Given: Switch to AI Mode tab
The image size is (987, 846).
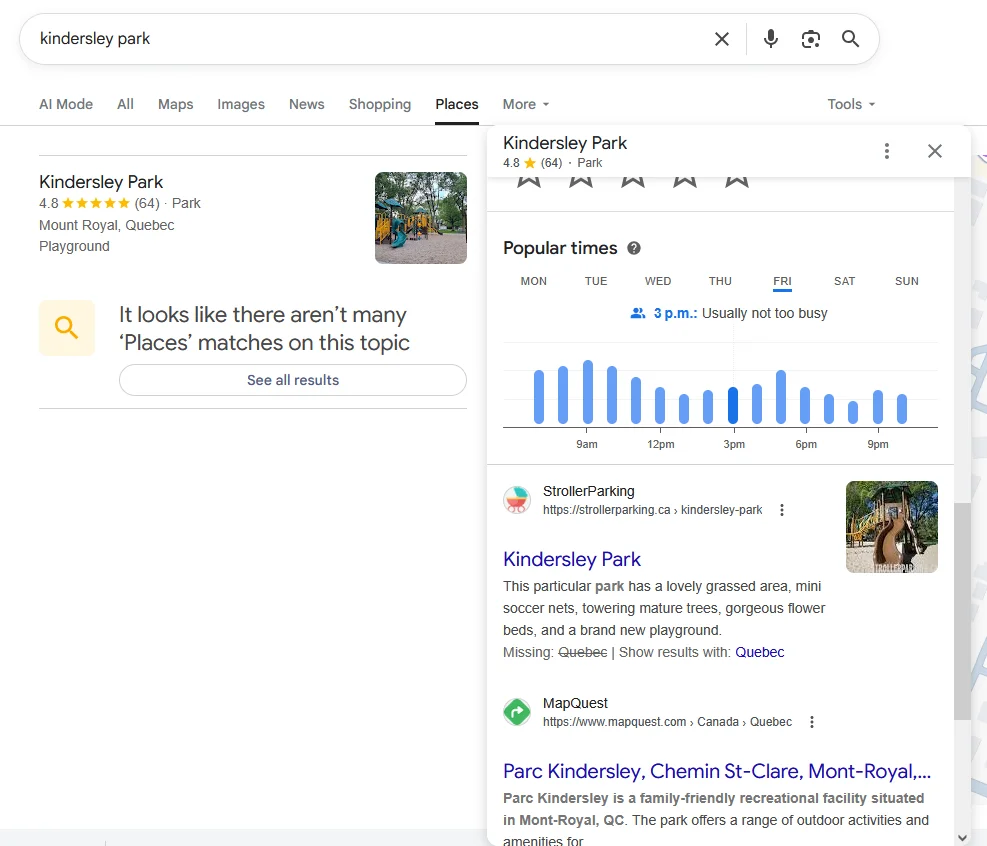Looking at the screenshot, I should click(66, 104).
